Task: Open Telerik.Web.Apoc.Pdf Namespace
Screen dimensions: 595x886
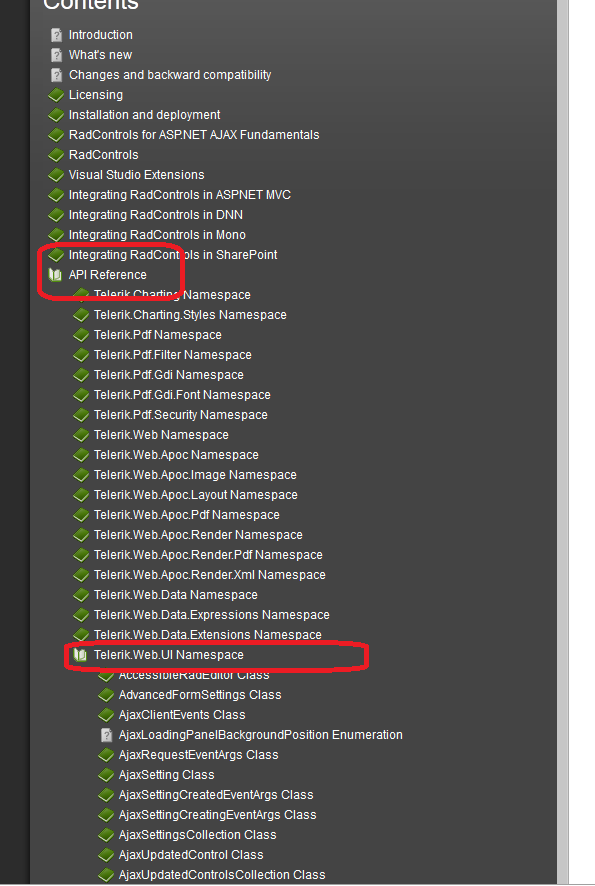Action: point(186,515)
